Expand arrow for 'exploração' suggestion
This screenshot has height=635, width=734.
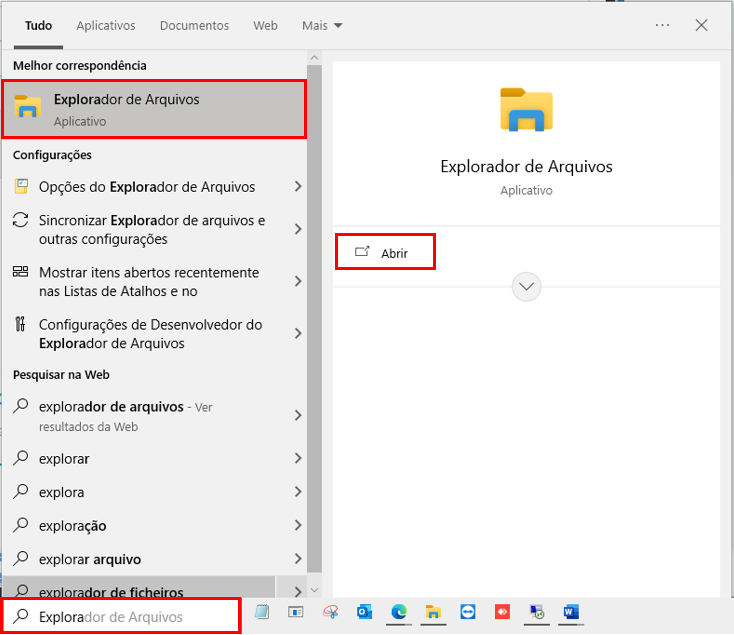click(x=298, y=525)
